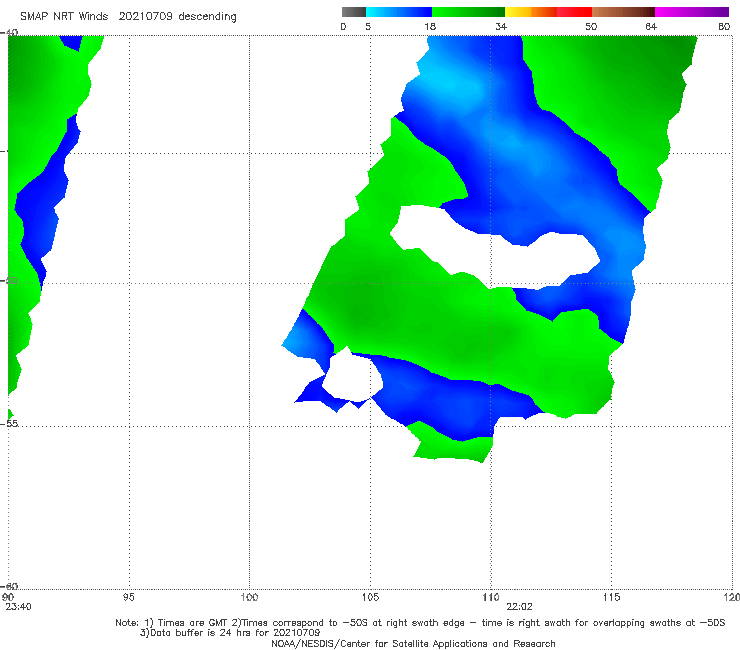Click the red segment of the wind colorbar

pyautogui.click(x=574, y=12)
